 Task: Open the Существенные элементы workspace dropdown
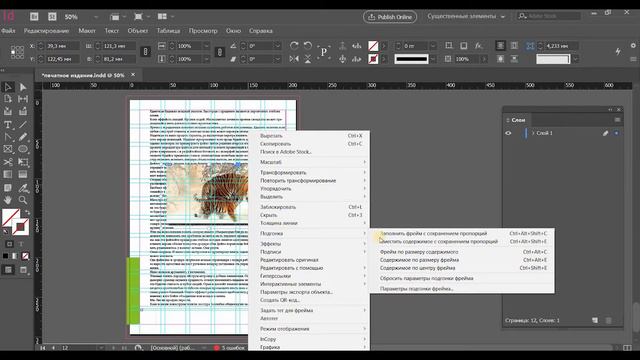(466, 16)
